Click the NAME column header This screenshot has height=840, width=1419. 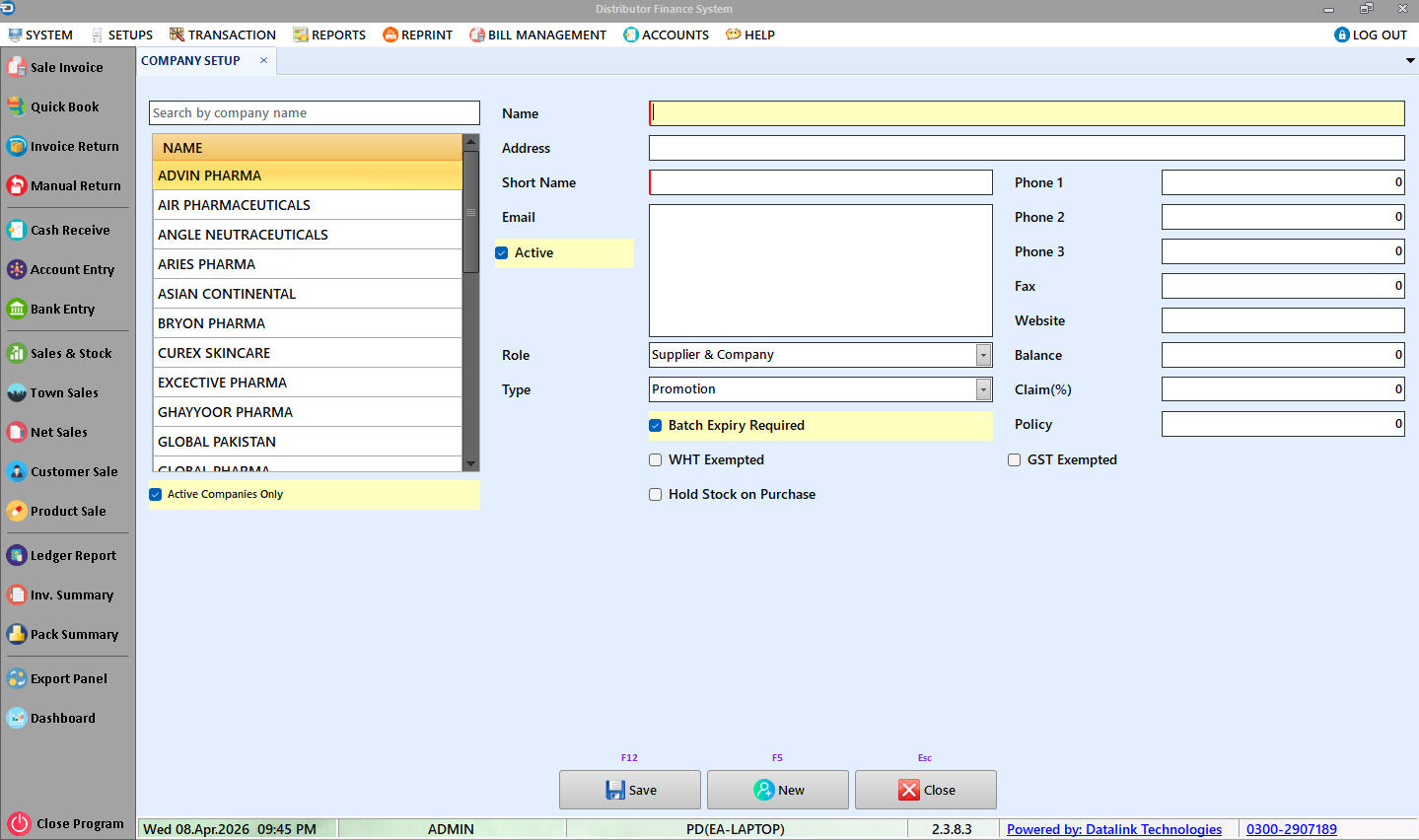coord(308,148)
